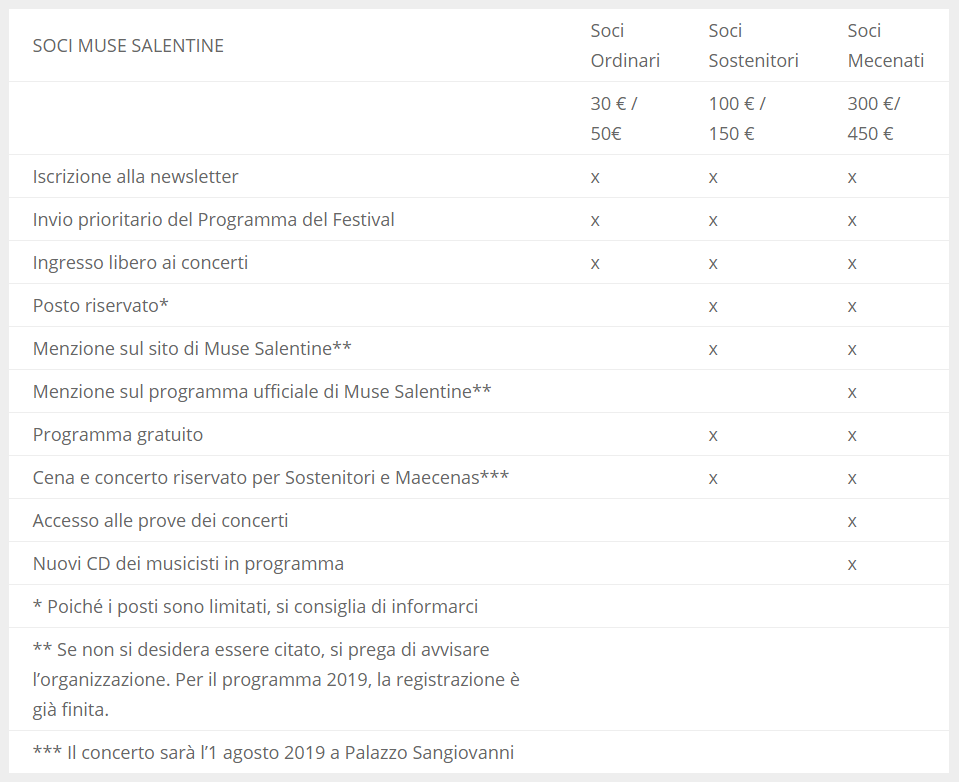Select the Soci Sostenitori column header

coord(753,46)
